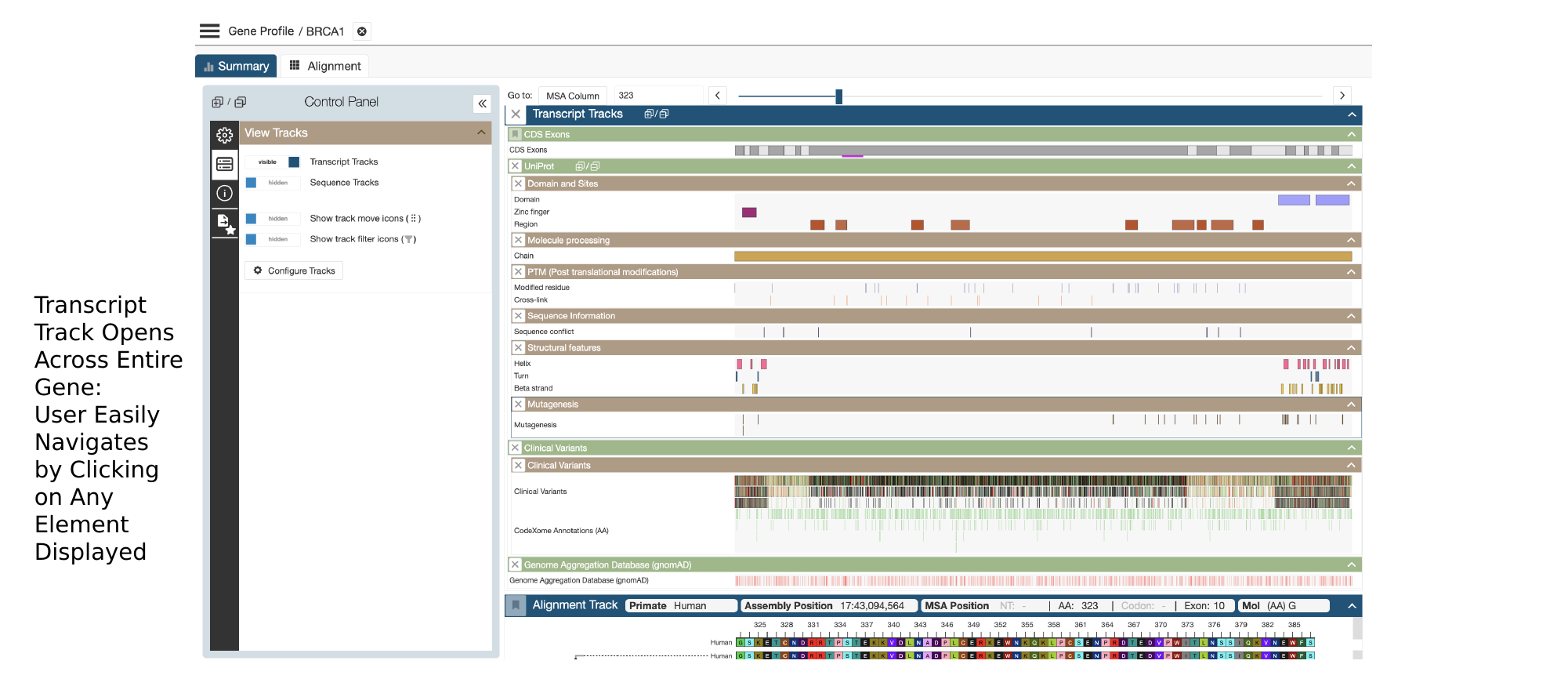Open the gear settings sidebar tab
1568x686 pixels.
(225, 135)
